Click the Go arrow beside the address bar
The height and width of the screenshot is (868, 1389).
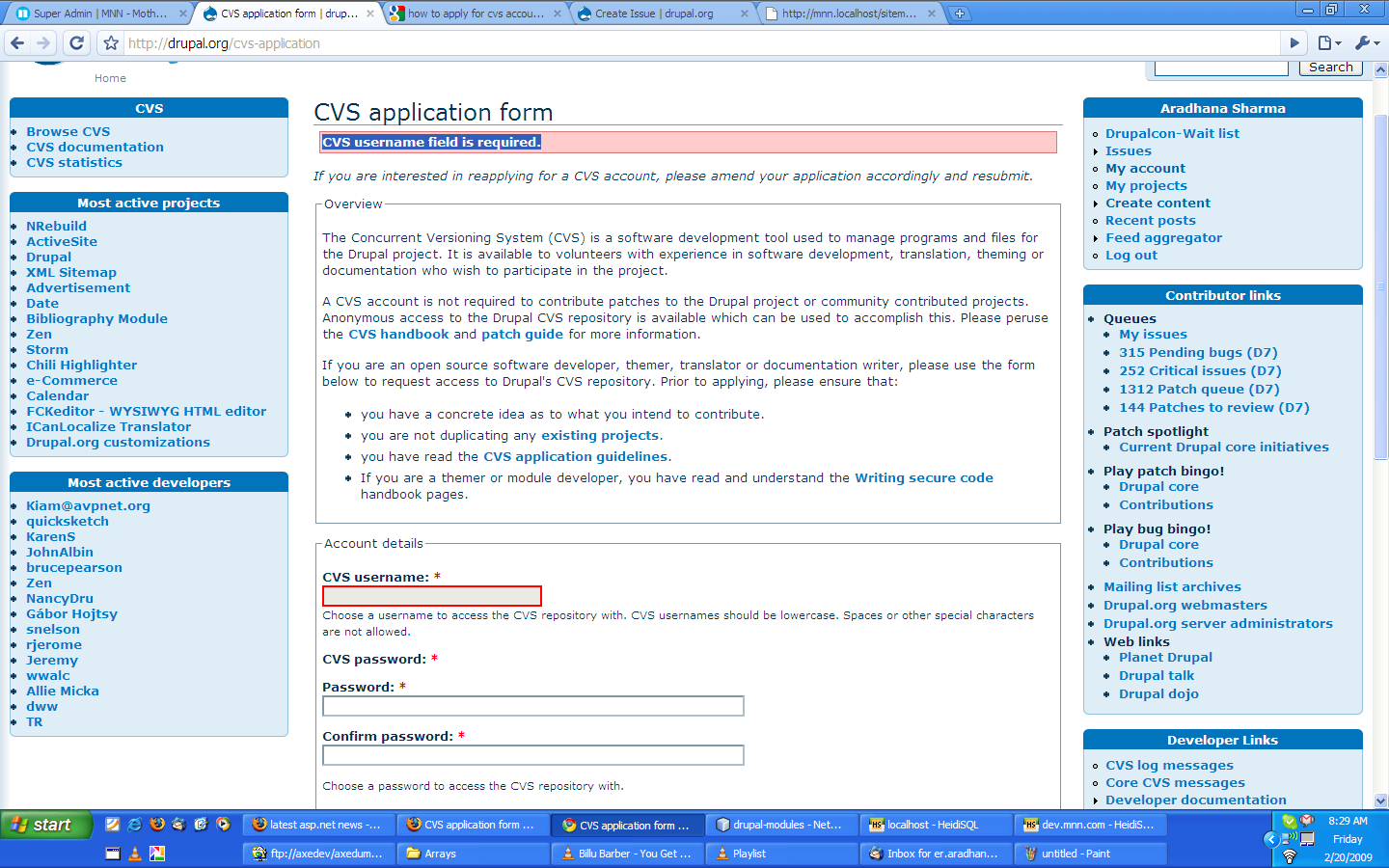pos(1294,43)
